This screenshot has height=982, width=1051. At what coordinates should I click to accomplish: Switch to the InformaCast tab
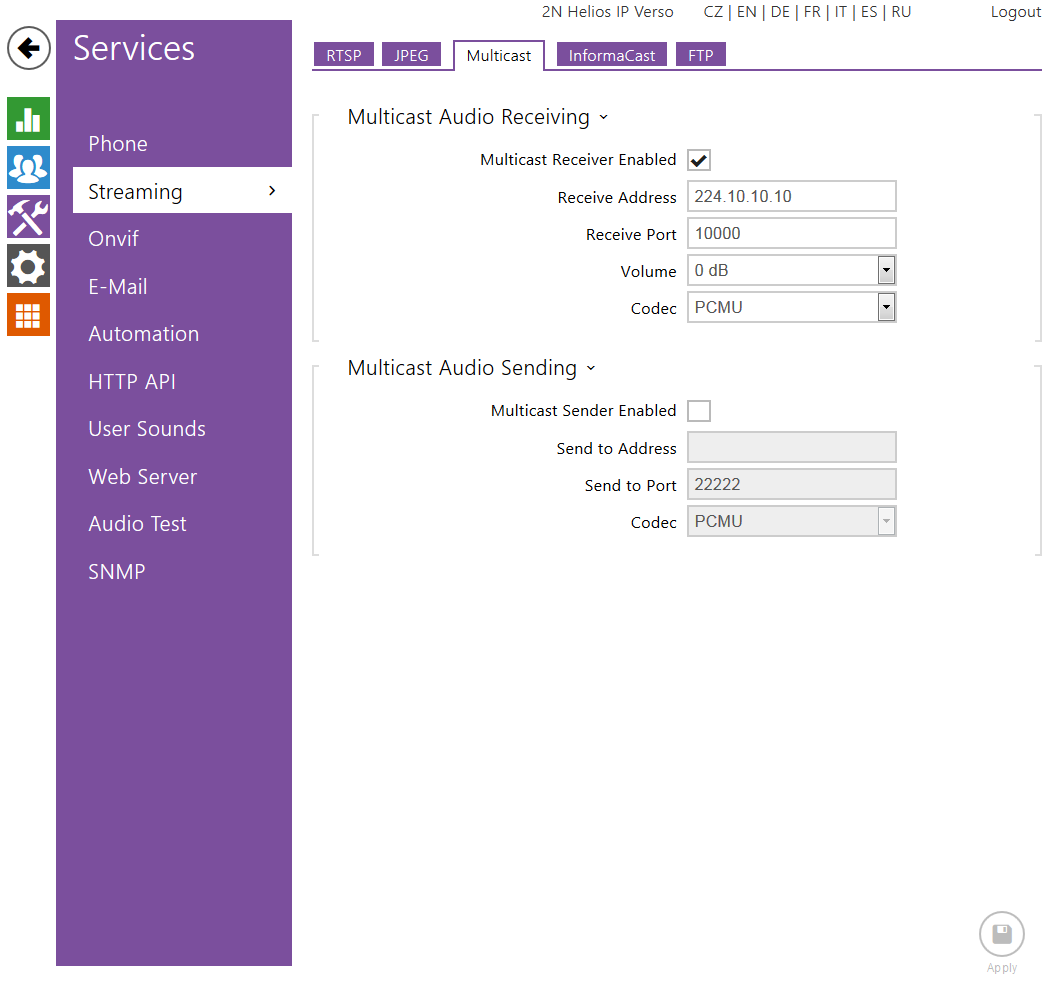click(x=611, y=55)
